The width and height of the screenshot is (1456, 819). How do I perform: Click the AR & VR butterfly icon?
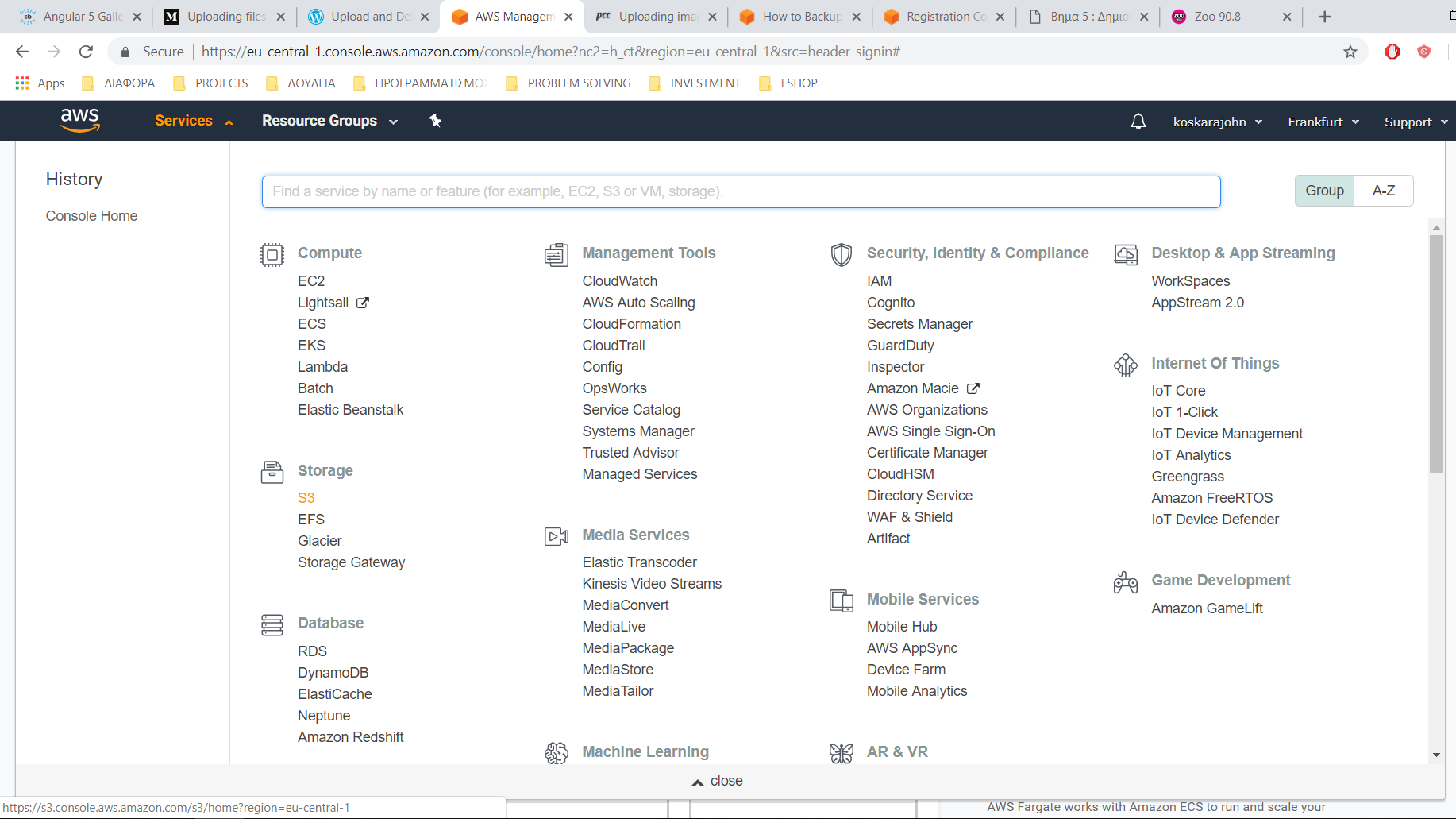[842, 752]
